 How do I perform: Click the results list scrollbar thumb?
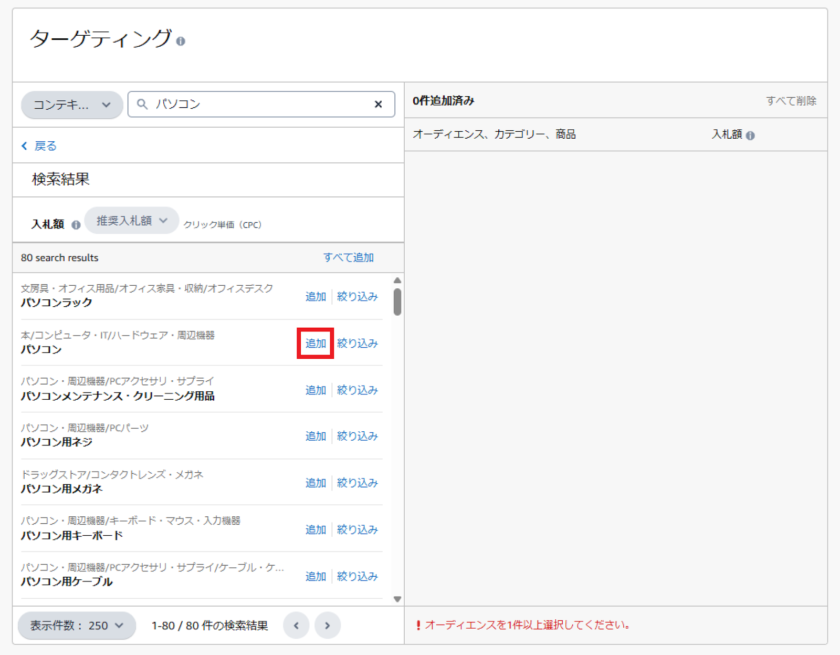pos(397,302)
